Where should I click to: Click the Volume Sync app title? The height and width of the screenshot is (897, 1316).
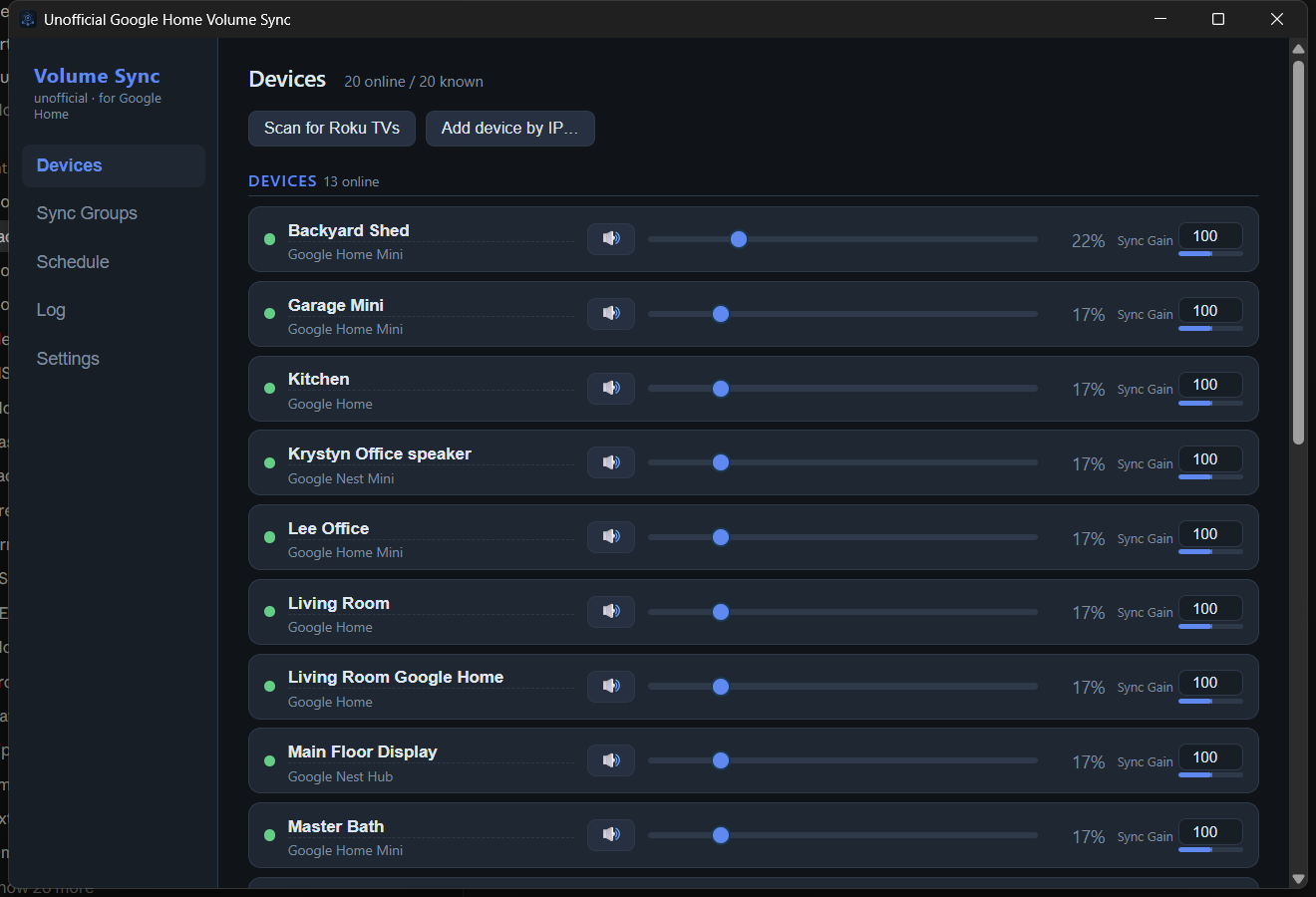[97, 76]
